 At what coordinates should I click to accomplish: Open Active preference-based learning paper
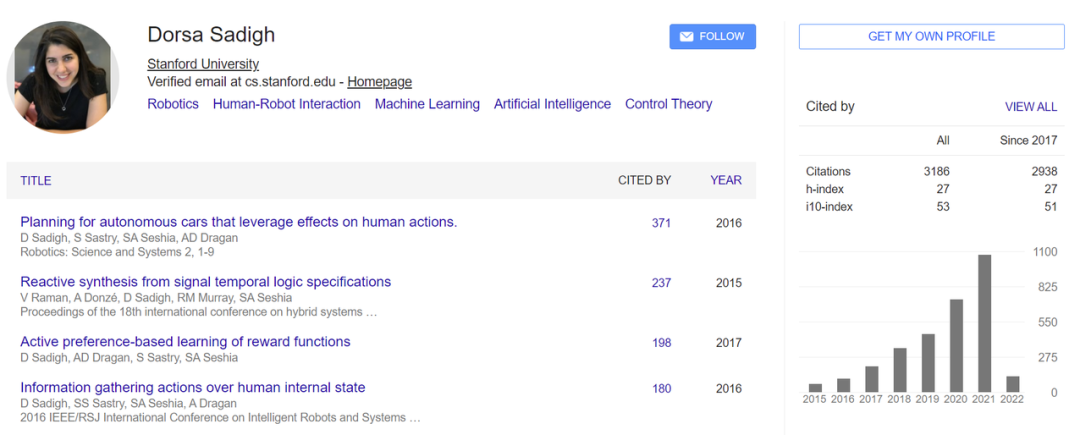click(x=185, y=342)
